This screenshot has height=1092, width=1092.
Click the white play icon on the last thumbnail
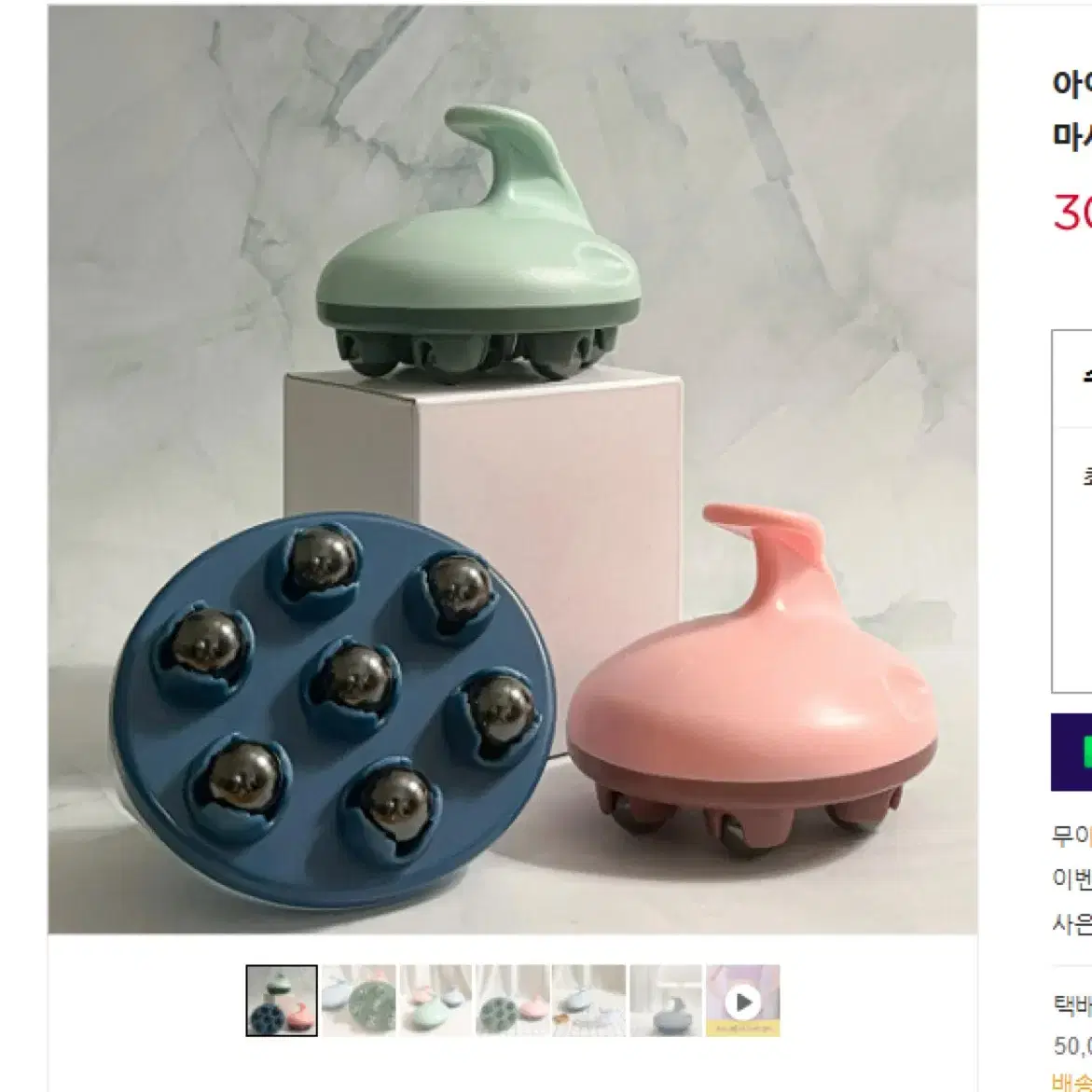(742, 1002)
